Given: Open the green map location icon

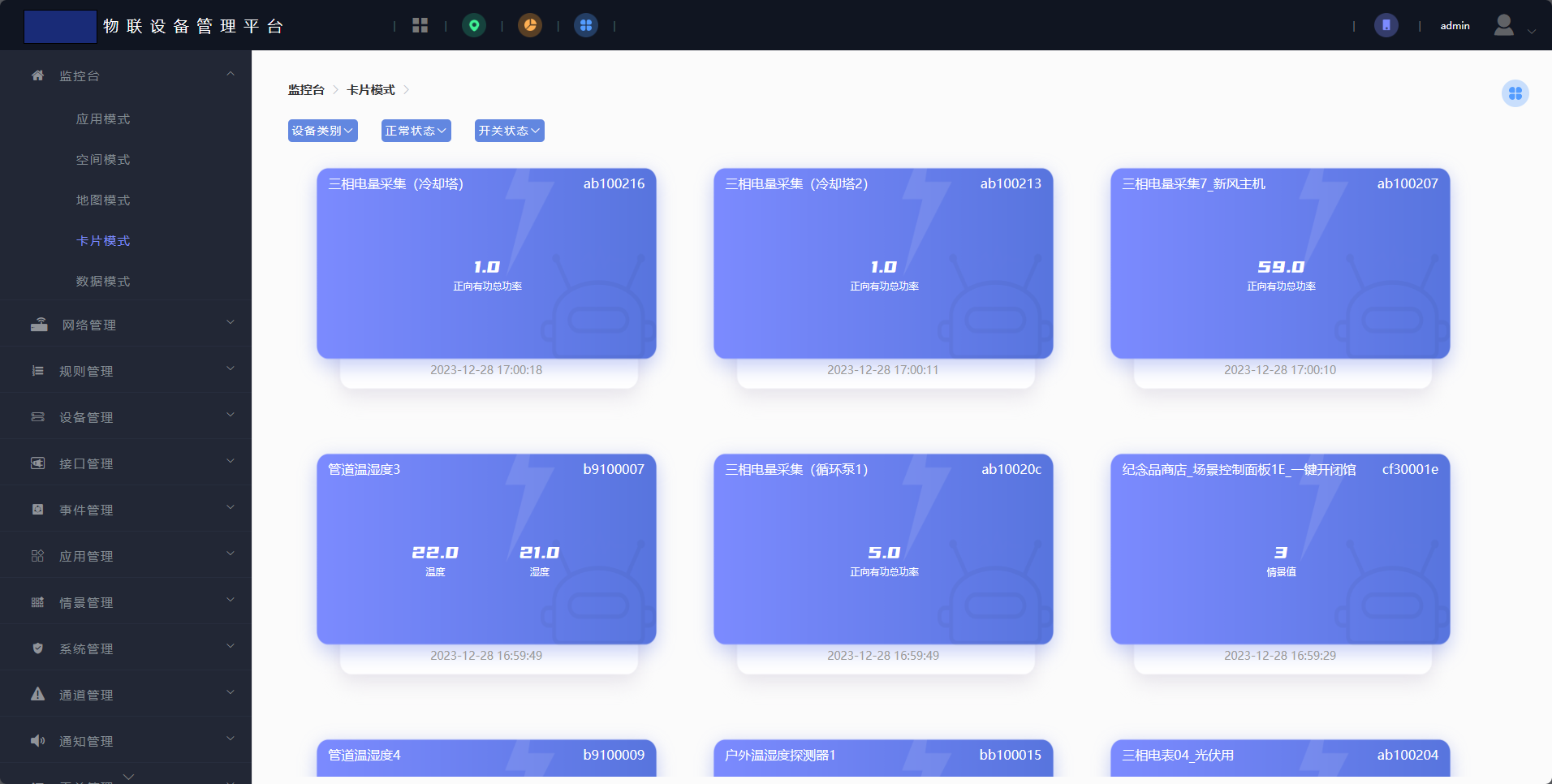Looking at the screenshot, I should [474, 26].
